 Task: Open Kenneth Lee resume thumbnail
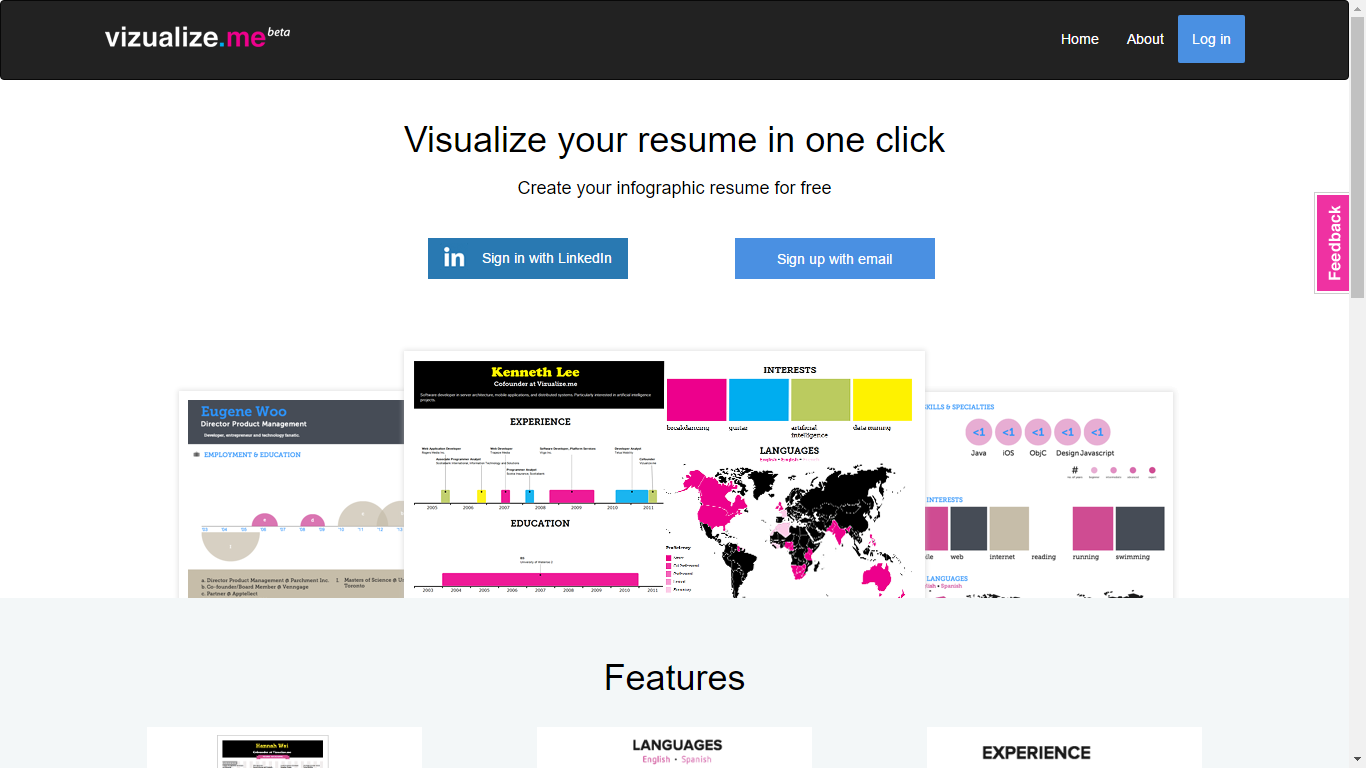pos(664,474)
